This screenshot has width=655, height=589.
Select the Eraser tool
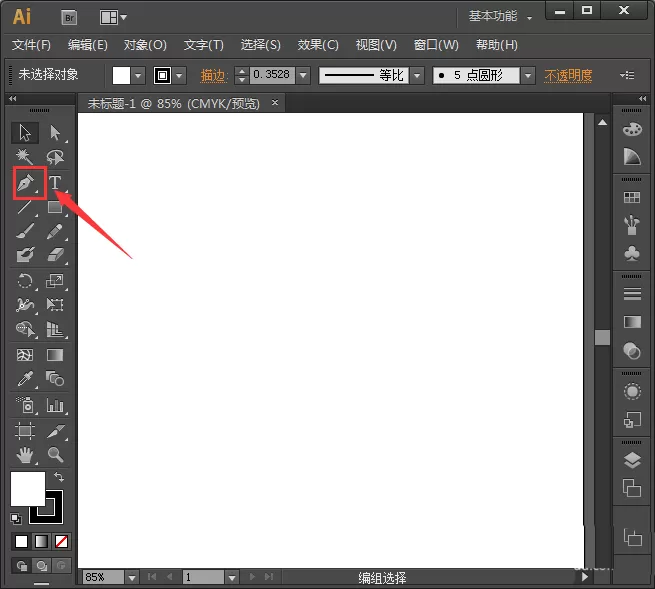(x=55, y=254)
